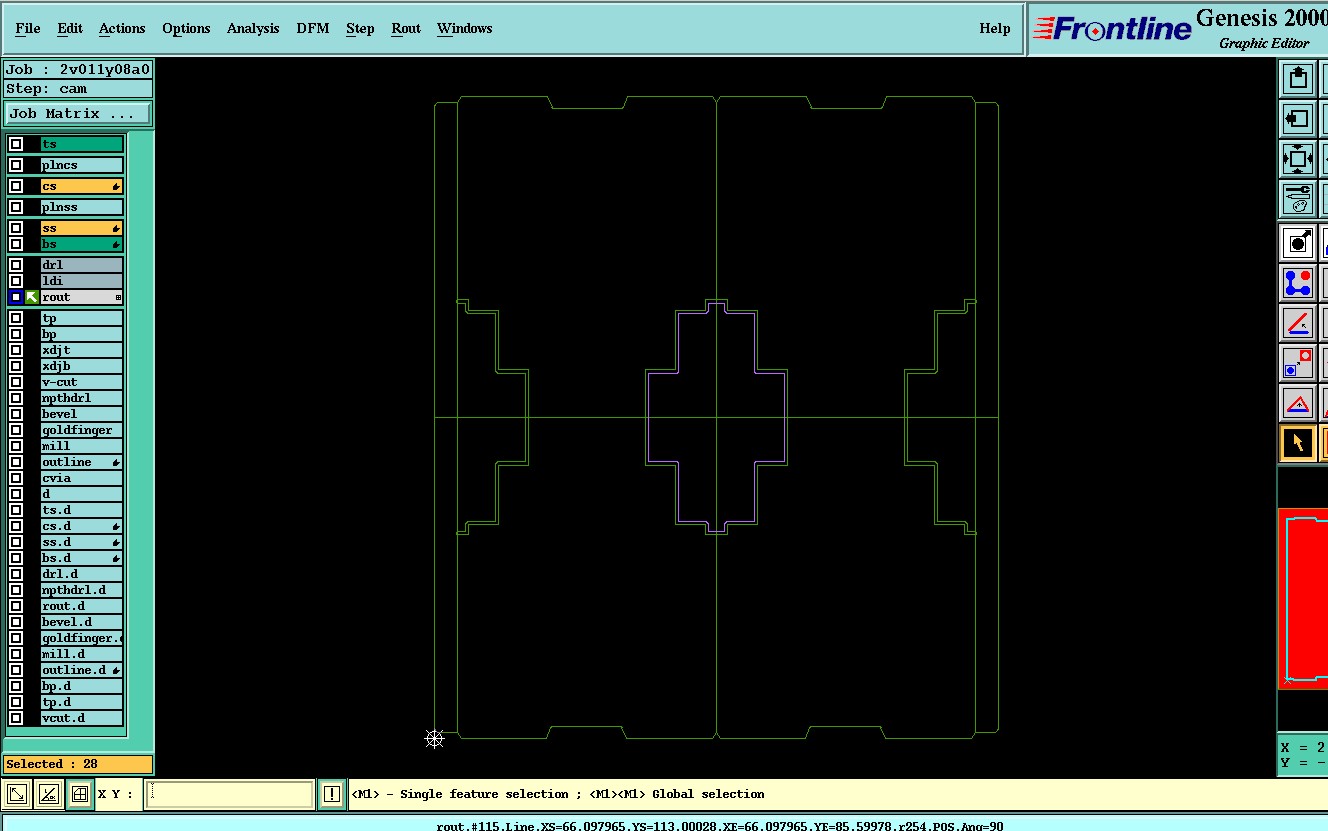Screen dimensions: 1328x831
Task: Click the exclamation mark icon in status bar
Action: [x=332, y=794]
